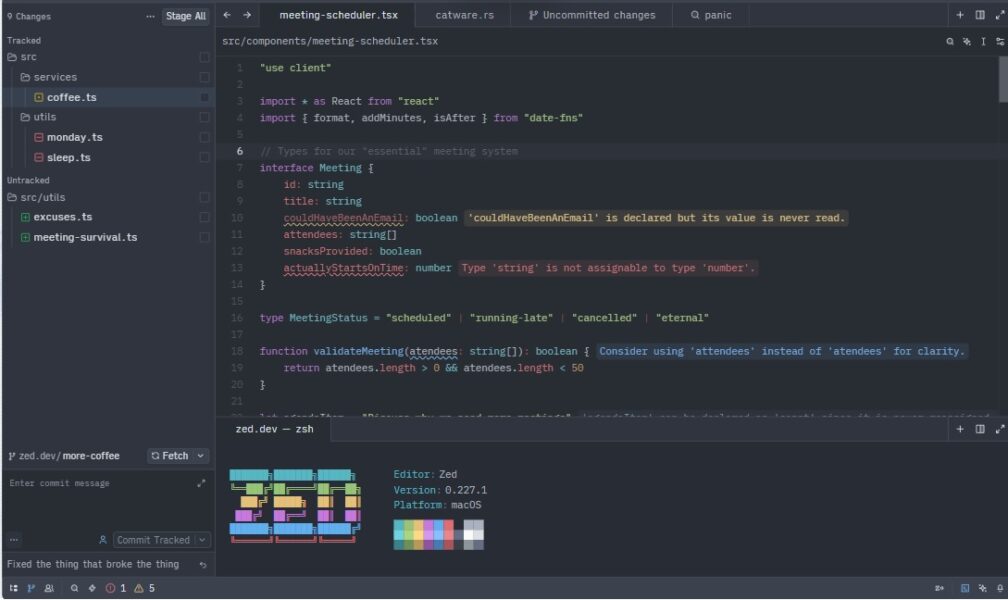Open a new terminal with the plus icon
The width and height of the screenshot is (1008, 600).
(959, 428)
